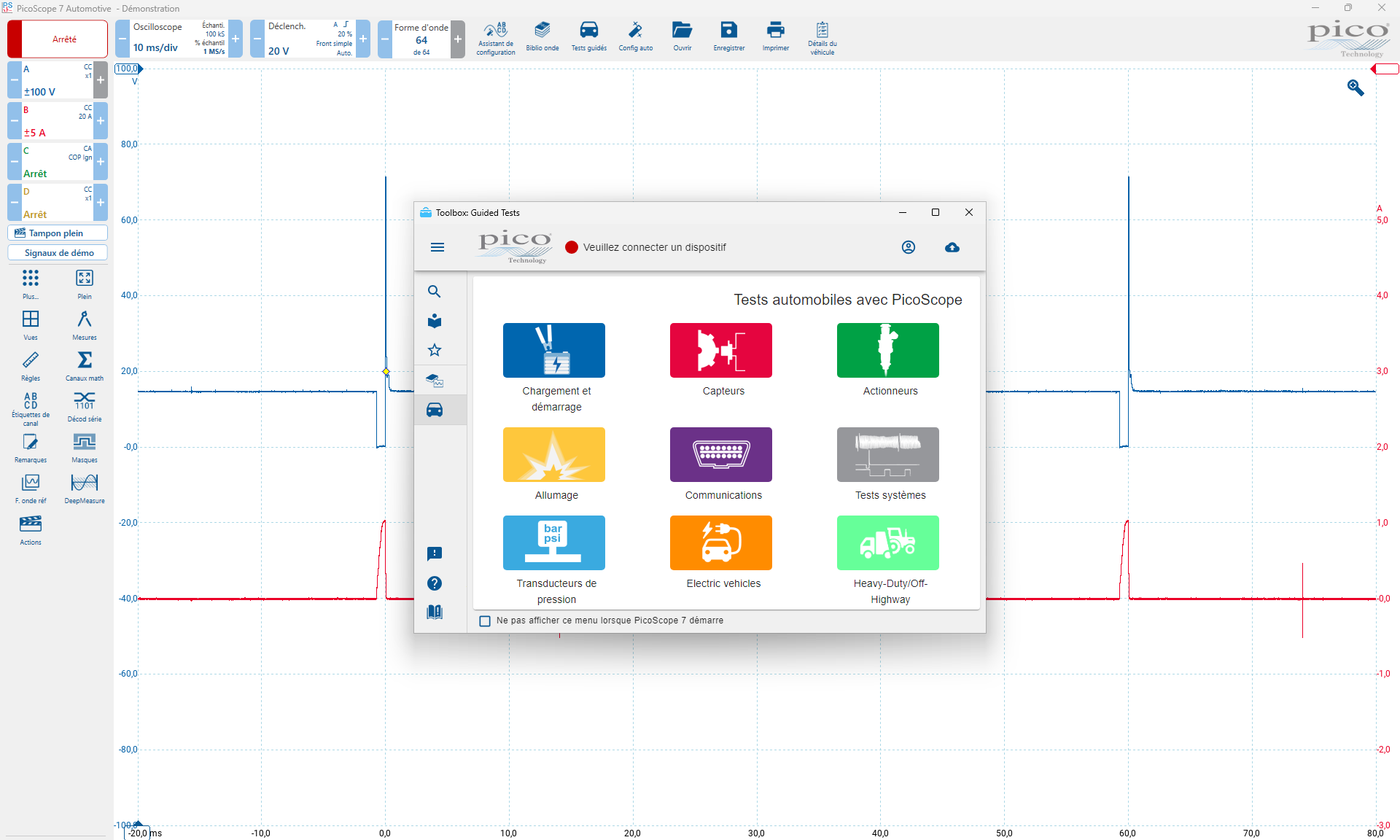Open Oscilloscope 10 ms/div timebase options
Image resolution: width=1400 pixels, height=840 pixels.
pos(179,39)
